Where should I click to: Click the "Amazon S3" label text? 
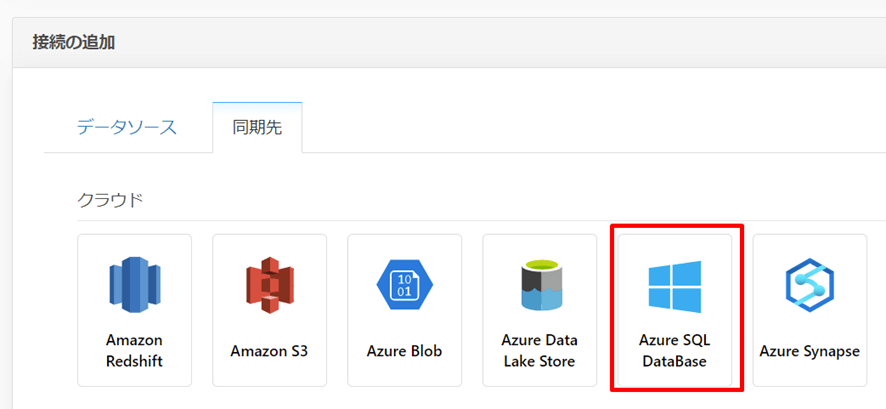pyautogui.click(x=270, y=351)
